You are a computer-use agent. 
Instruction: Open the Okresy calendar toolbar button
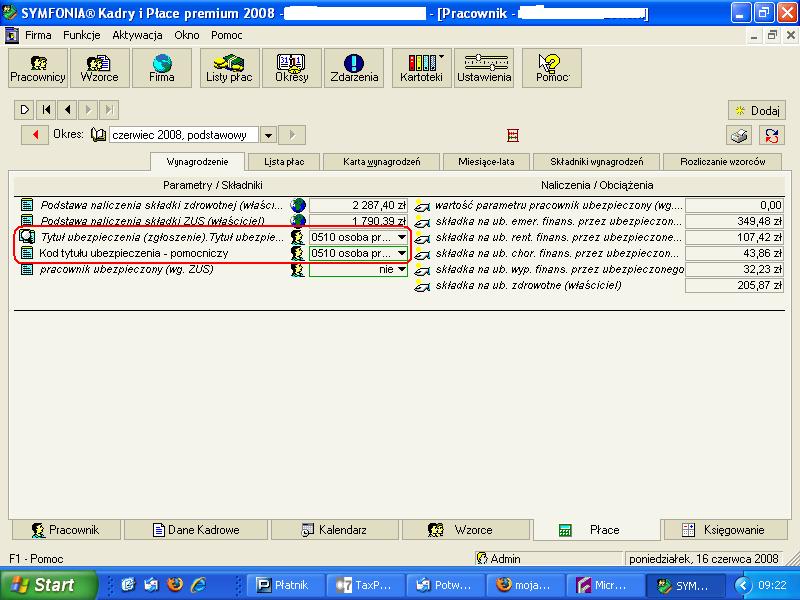[x=292, y=68]
